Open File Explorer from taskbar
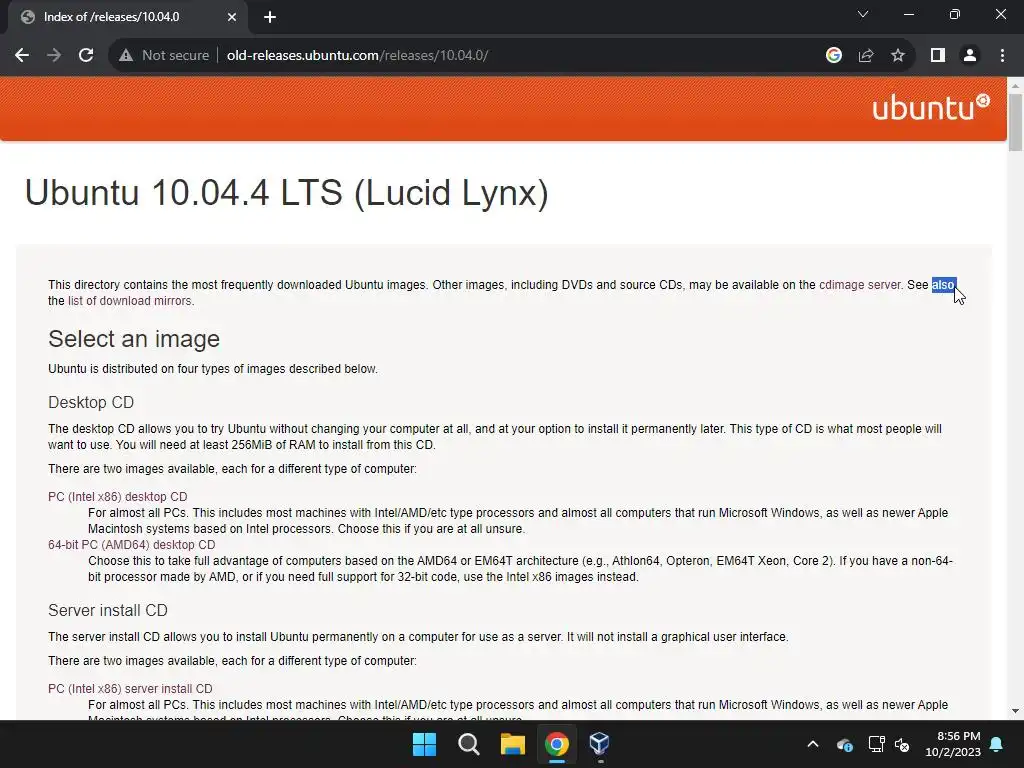 coord(513,744)
